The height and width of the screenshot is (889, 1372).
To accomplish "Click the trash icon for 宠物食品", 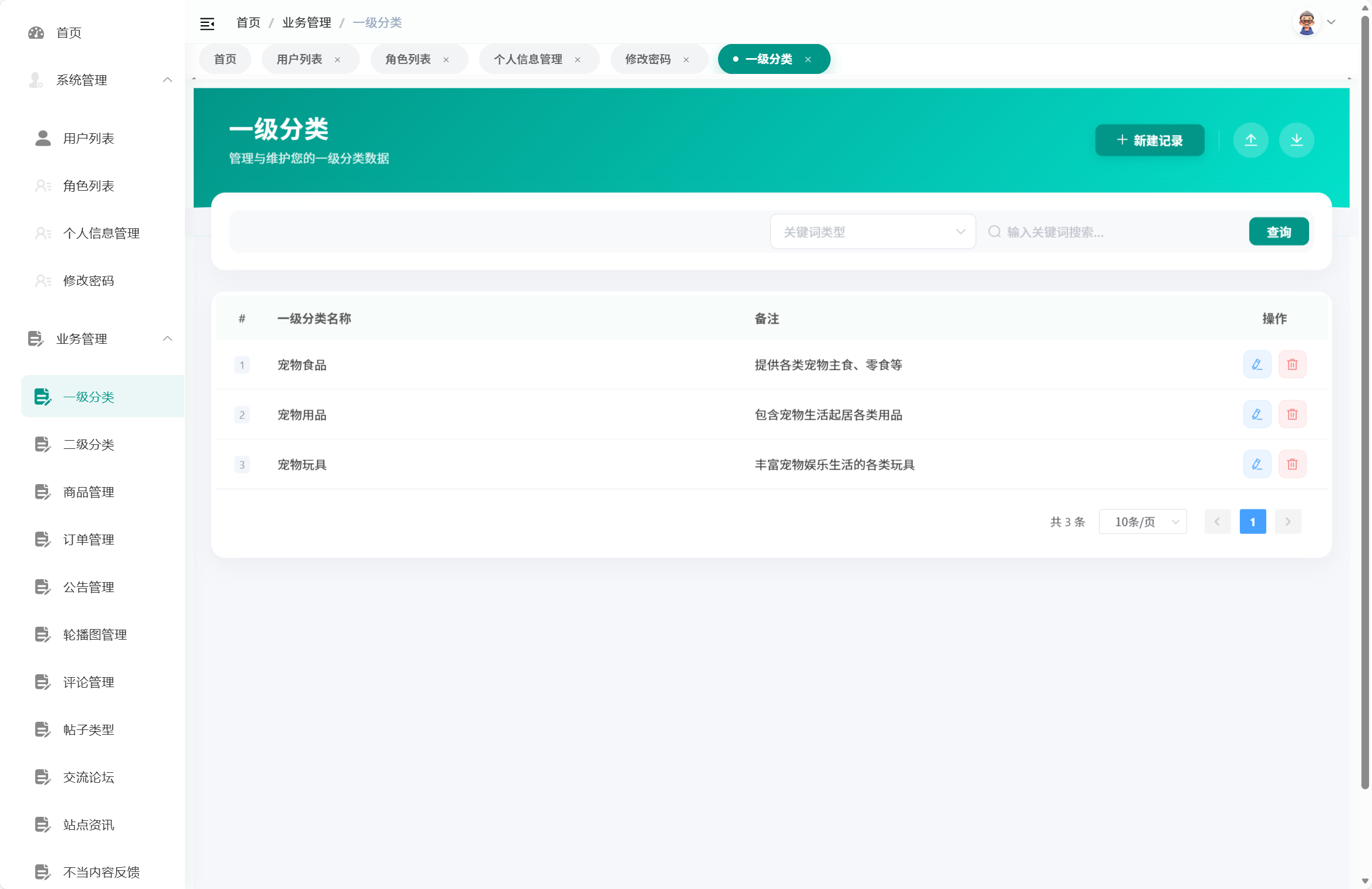I will pos(1293,364).
